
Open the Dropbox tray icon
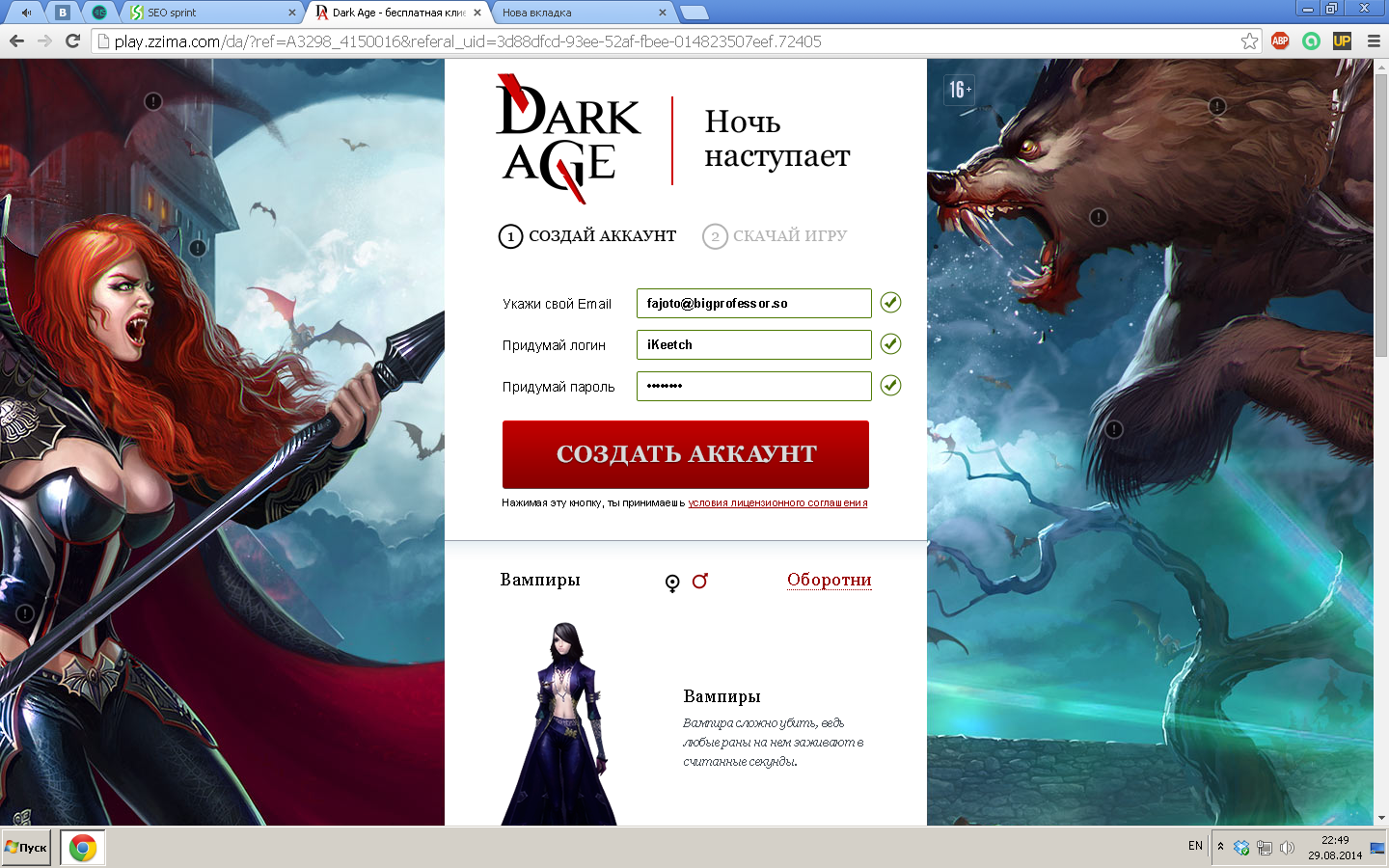click(x=1241, y=848)
